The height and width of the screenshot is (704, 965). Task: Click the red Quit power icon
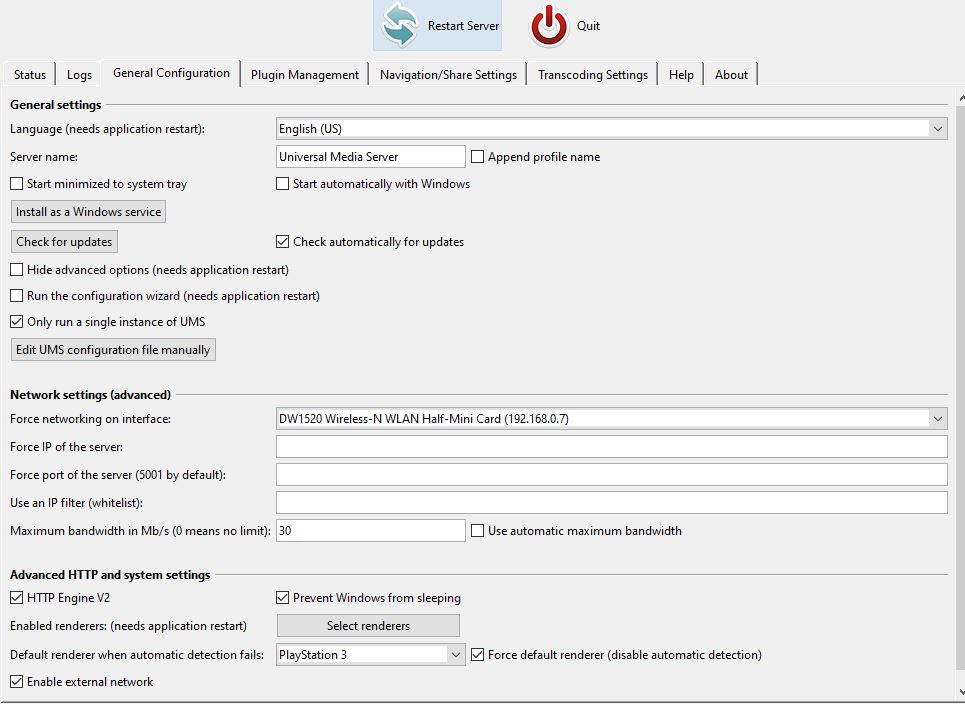549,26
